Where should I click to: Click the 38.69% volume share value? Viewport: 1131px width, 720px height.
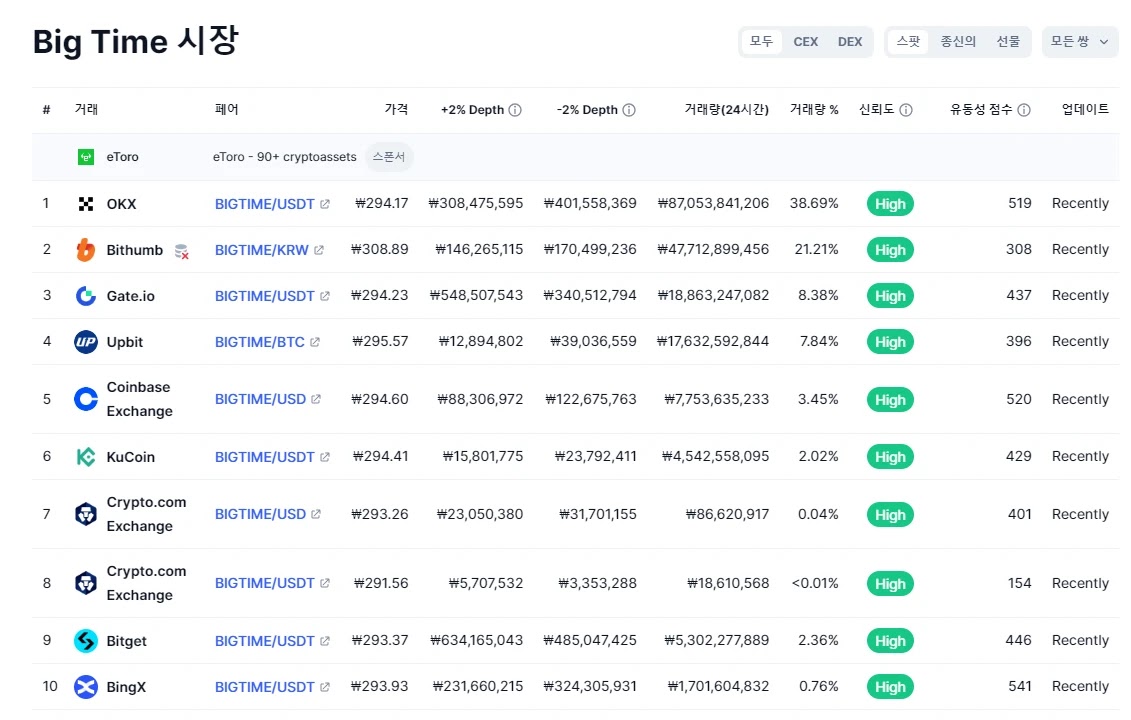point(814,203)
